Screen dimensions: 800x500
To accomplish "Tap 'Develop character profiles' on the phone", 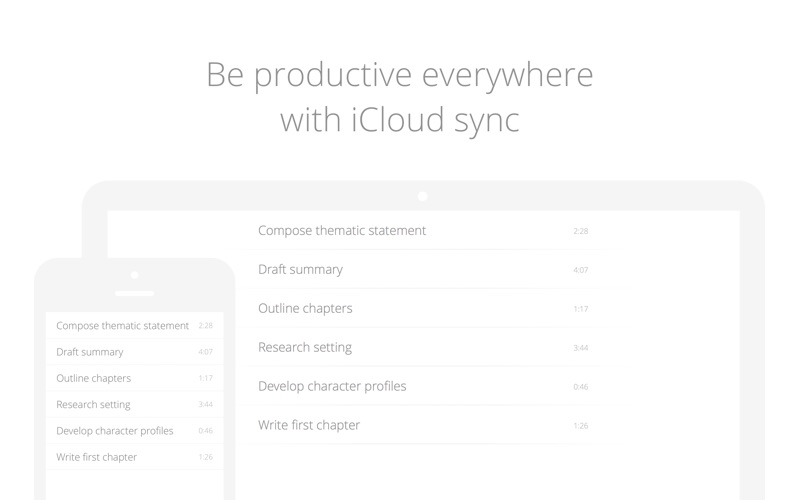I will (115, 431).
